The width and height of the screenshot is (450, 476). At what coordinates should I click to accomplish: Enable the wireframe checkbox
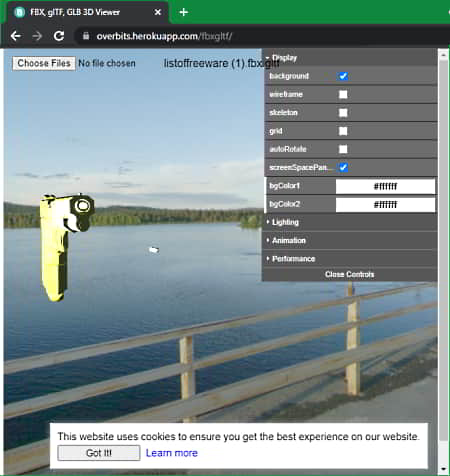(x=343, y=95)
